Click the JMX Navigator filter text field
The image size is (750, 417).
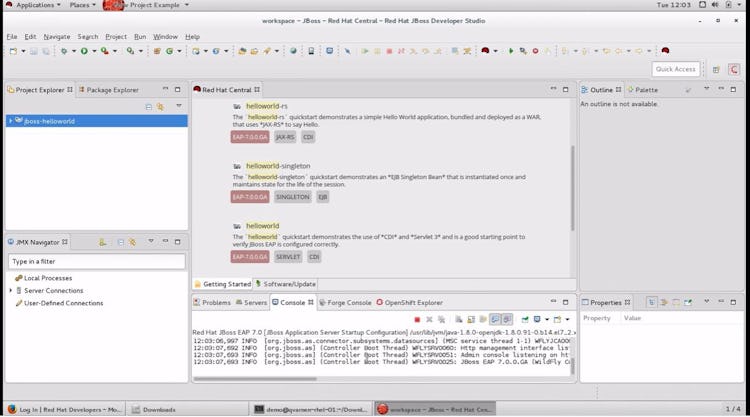pyautogui.click(x=97, y=262)
